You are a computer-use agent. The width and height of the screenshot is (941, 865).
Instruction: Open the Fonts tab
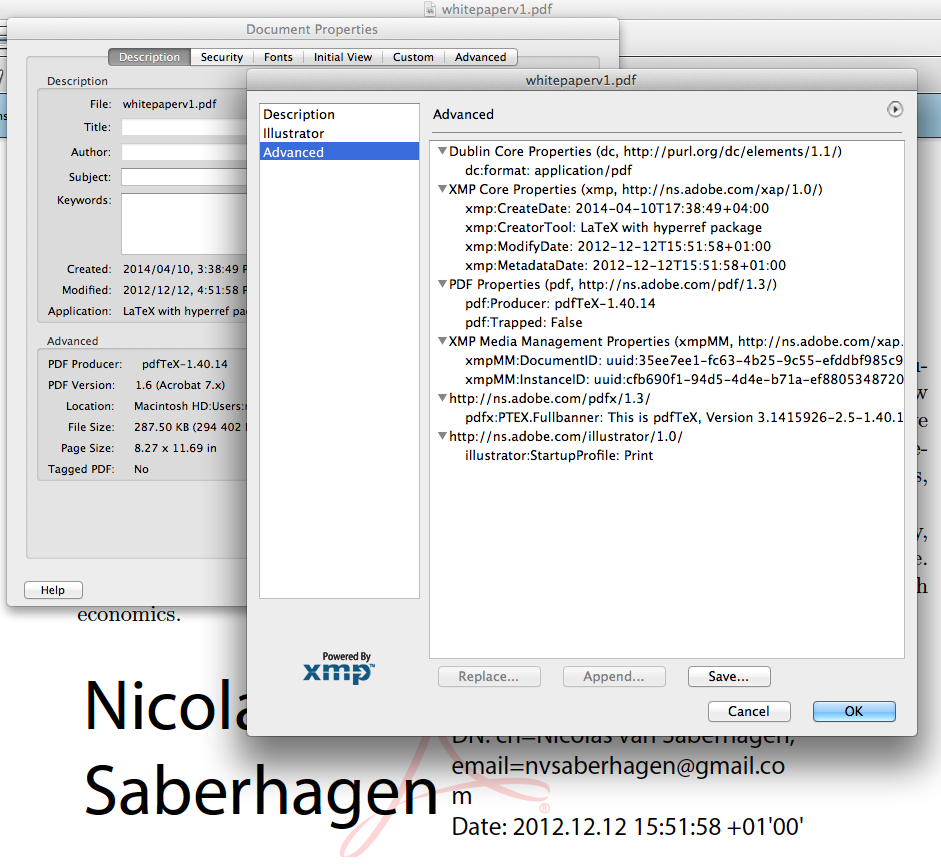[x=278, y=57]
